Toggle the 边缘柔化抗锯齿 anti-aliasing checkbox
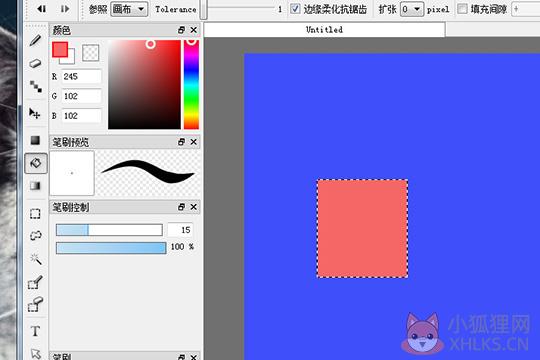The height and width of the screenshot is (360, 540). 295,9
